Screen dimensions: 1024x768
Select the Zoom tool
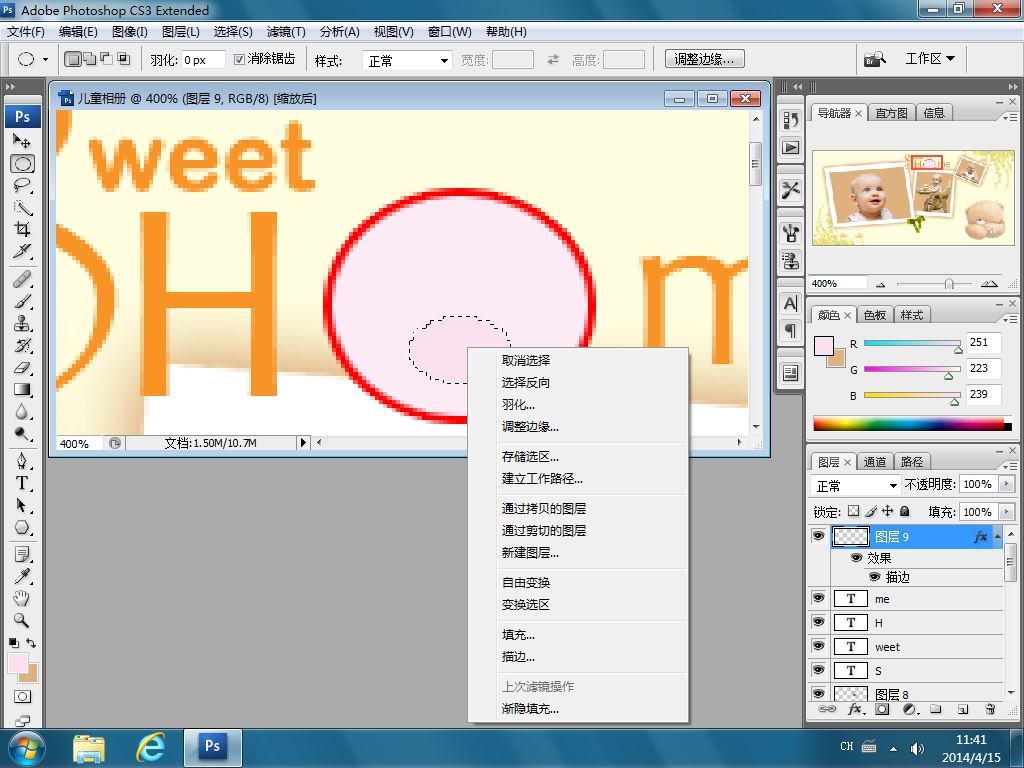pyautogui.click(x=22, y=620)
